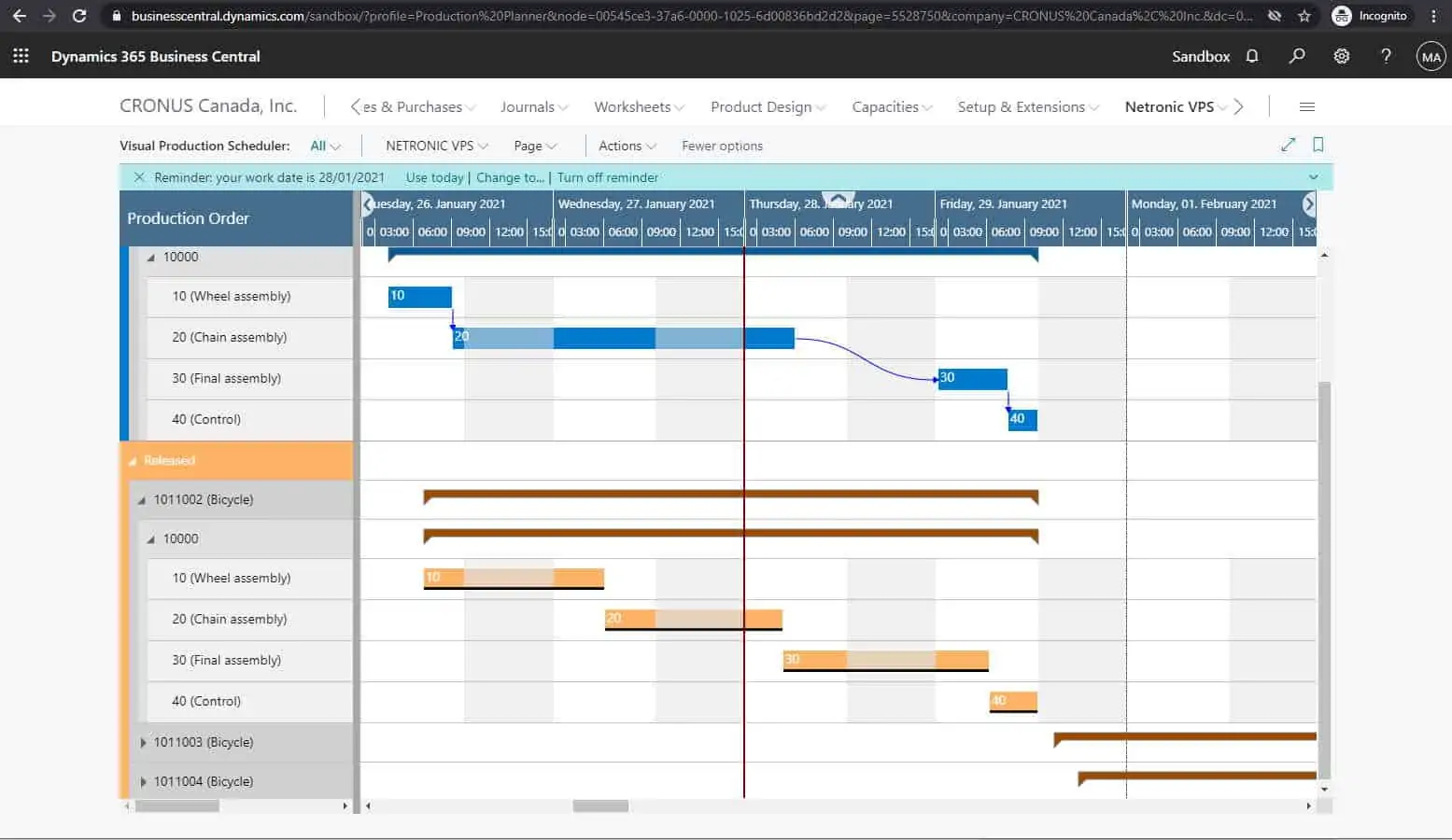Viewport: 1452px width, 840px height.
Task: Click the Sandbox environment label
Action: [1201, 56]
